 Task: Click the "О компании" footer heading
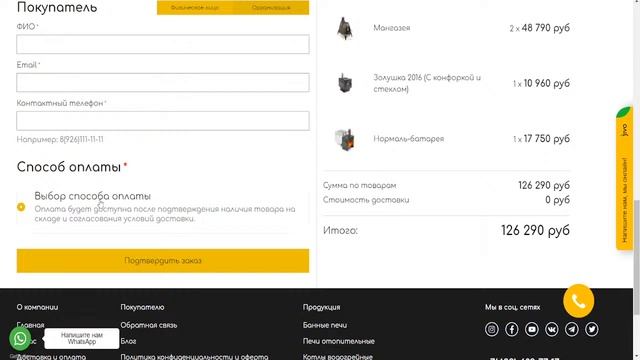37,307
